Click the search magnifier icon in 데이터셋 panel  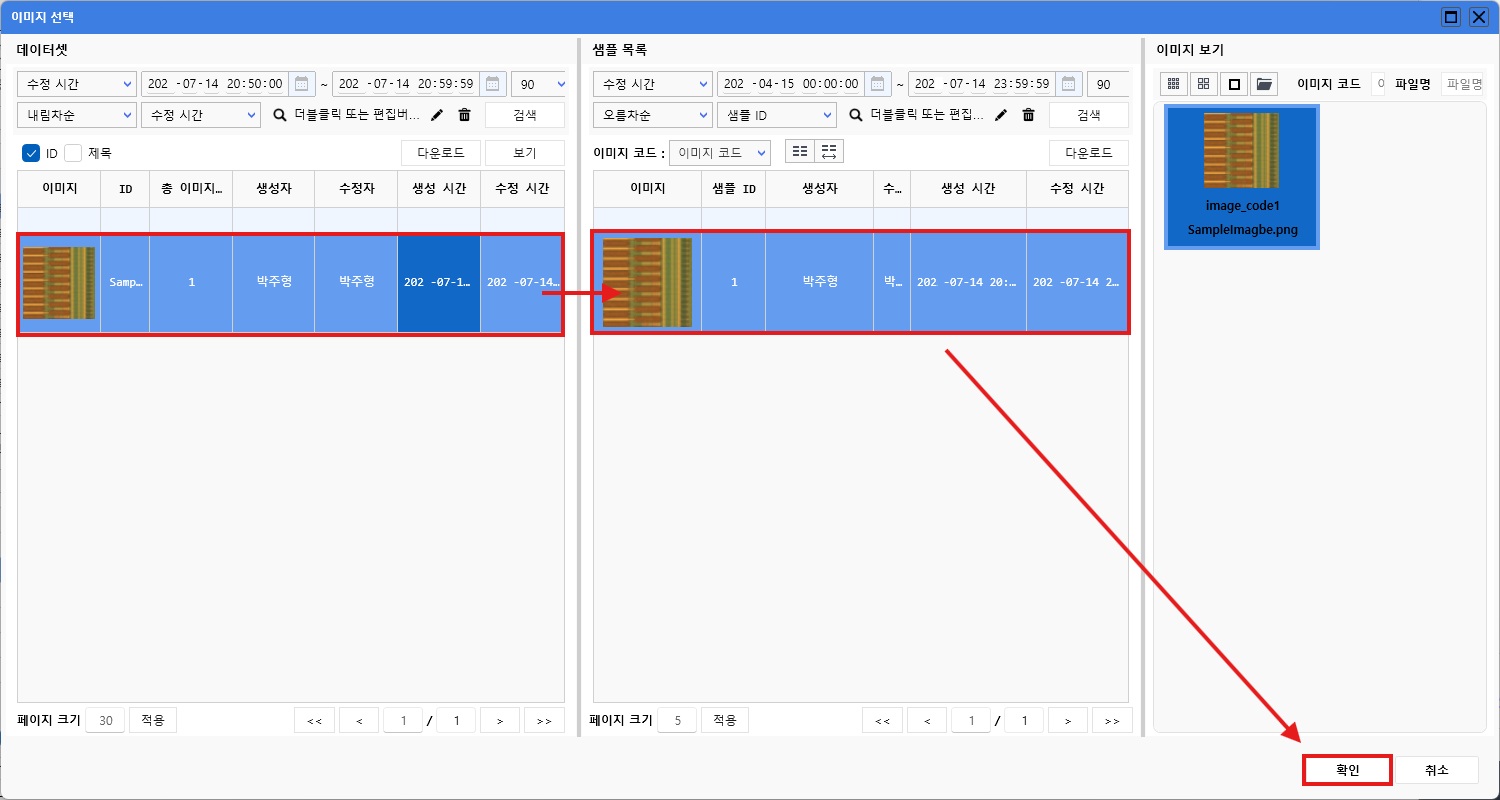[x=279, y=114]
